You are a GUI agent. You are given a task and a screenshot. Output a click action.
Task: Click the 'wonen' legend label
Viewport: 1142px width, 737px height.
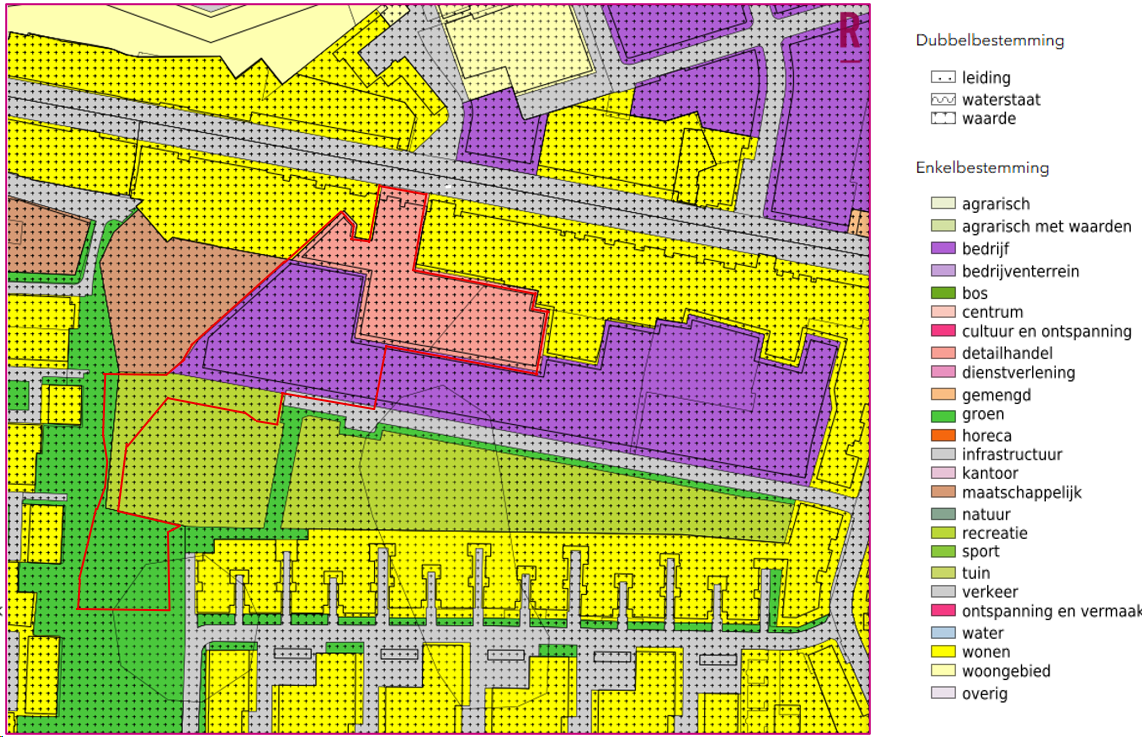[986, 652]
